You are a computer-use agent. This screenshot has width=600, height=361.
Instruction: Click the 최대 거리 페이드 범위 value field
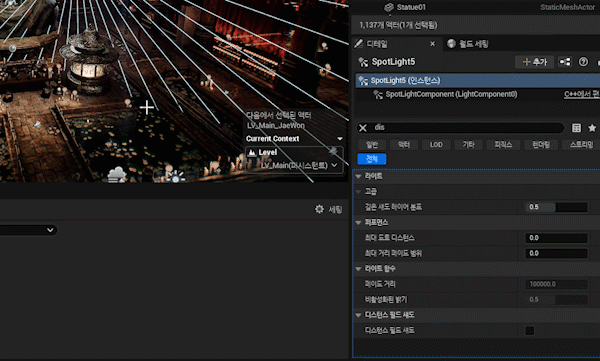pyautogui.click(x=556, y=253)
